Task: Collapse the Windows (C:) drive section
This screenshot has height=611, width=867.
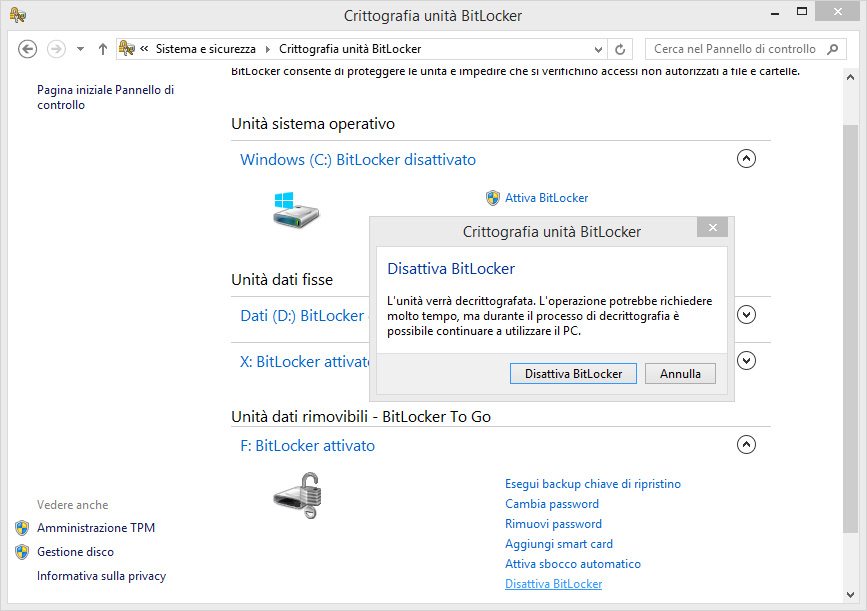Action: click(x=746, y=158)
